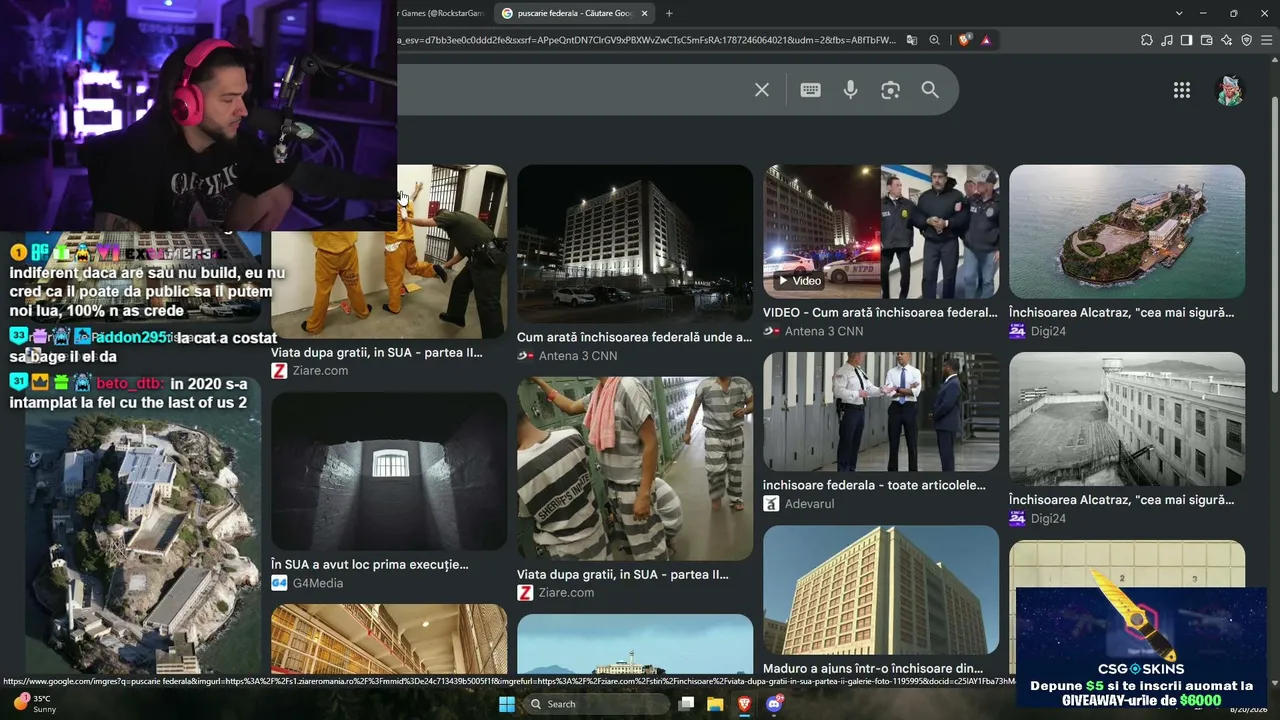Open the Leo AI sparkle icon
Viewport: 1280px width, 720px height.
1227,40
